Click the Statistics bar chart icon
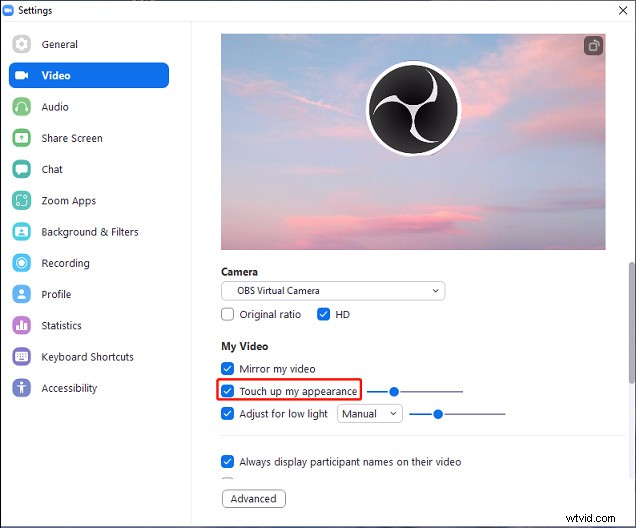636x528 pixels. [x=21, y=325]
